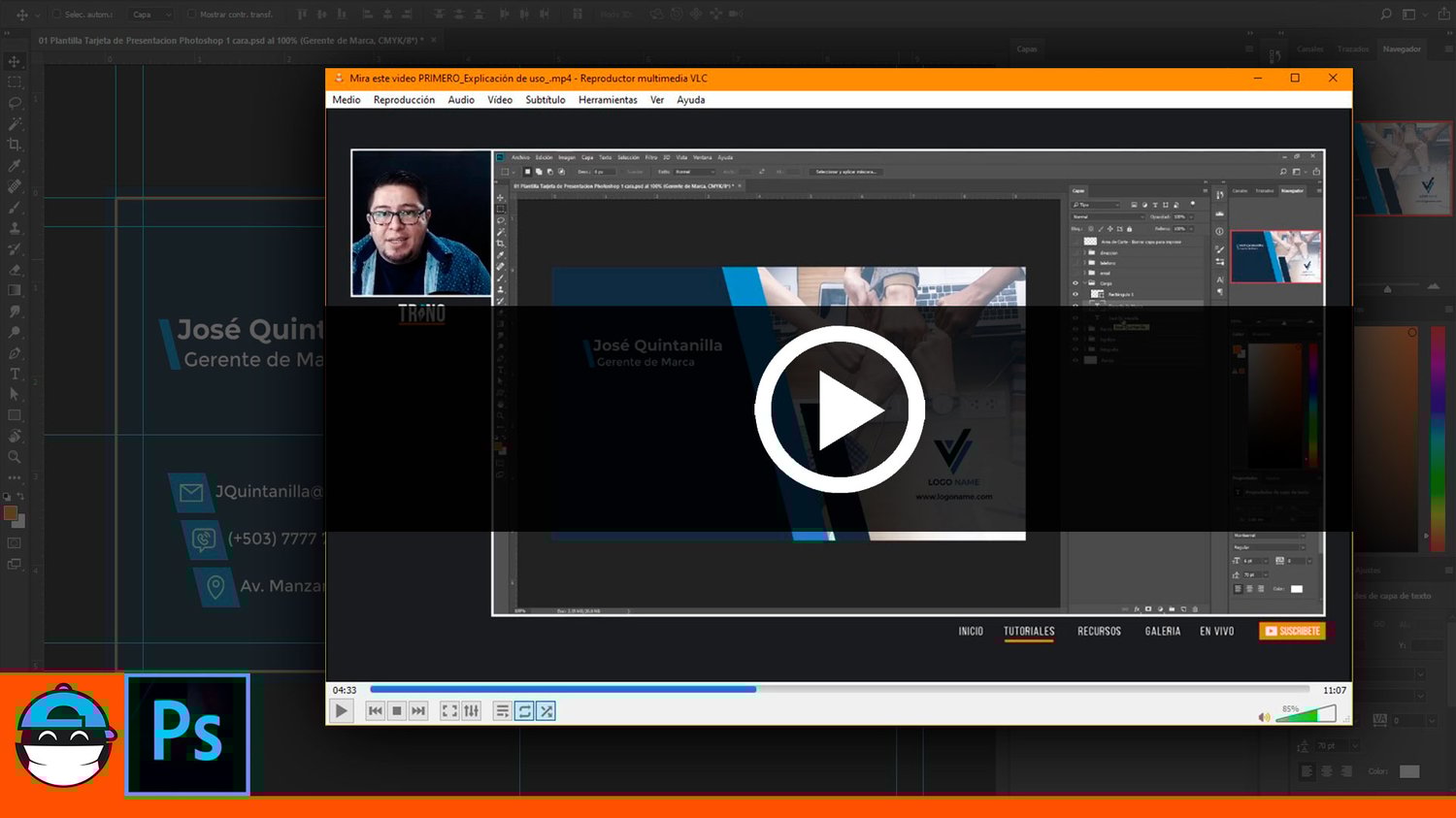Toggle VLC random shuffle button

(x=546, y=711)
